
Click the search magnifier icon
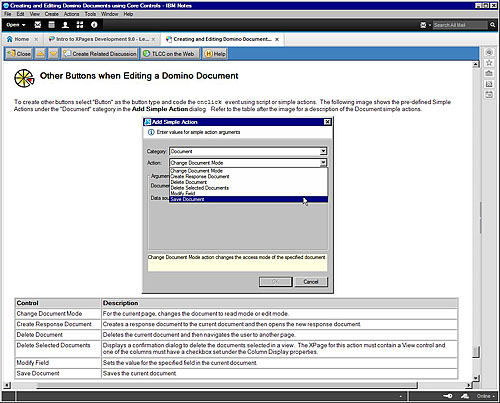click(492, 25)
